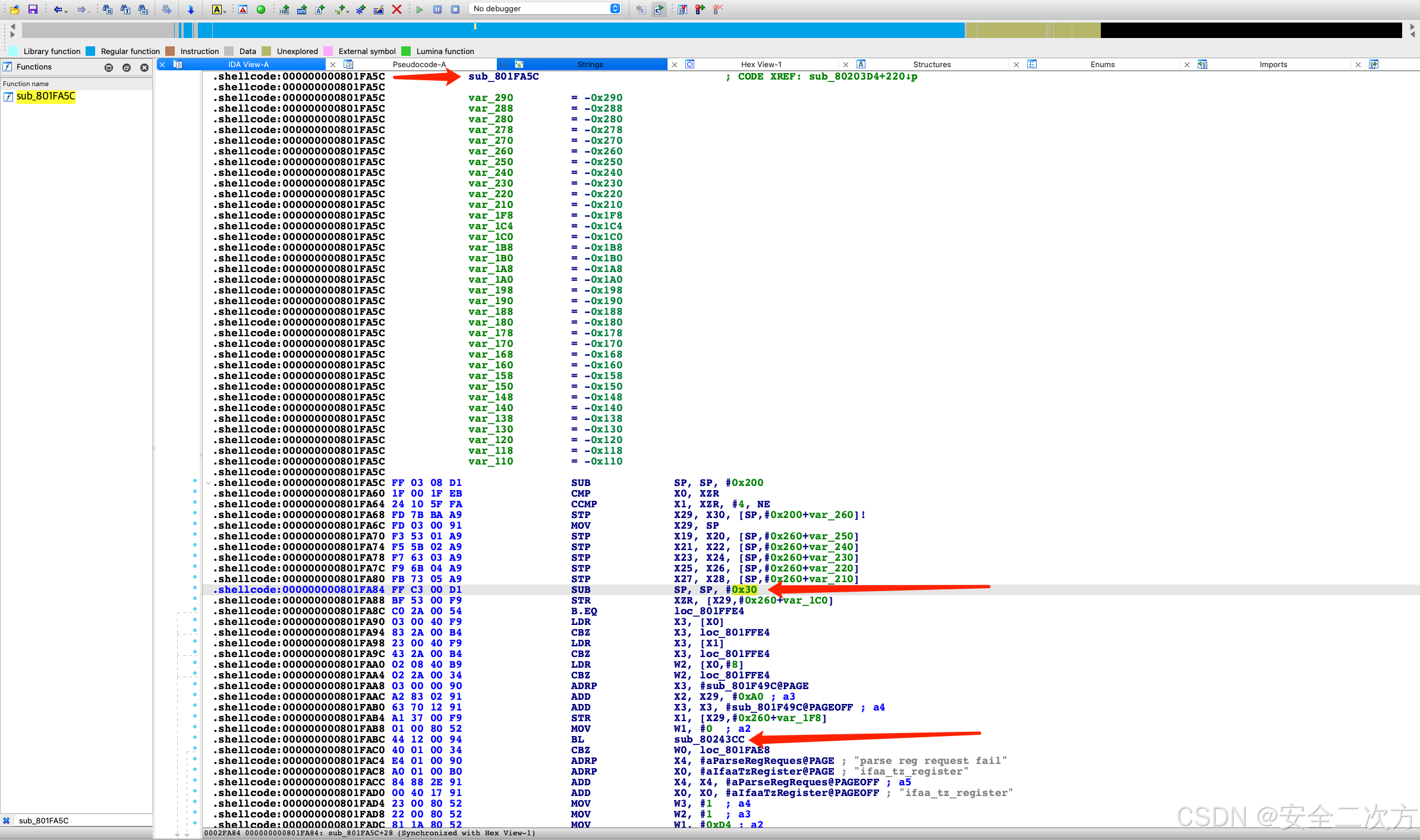Viewport: 1420px width, 840px height.
Task: Open the No debugger dropdown
Action: [544, 8]
